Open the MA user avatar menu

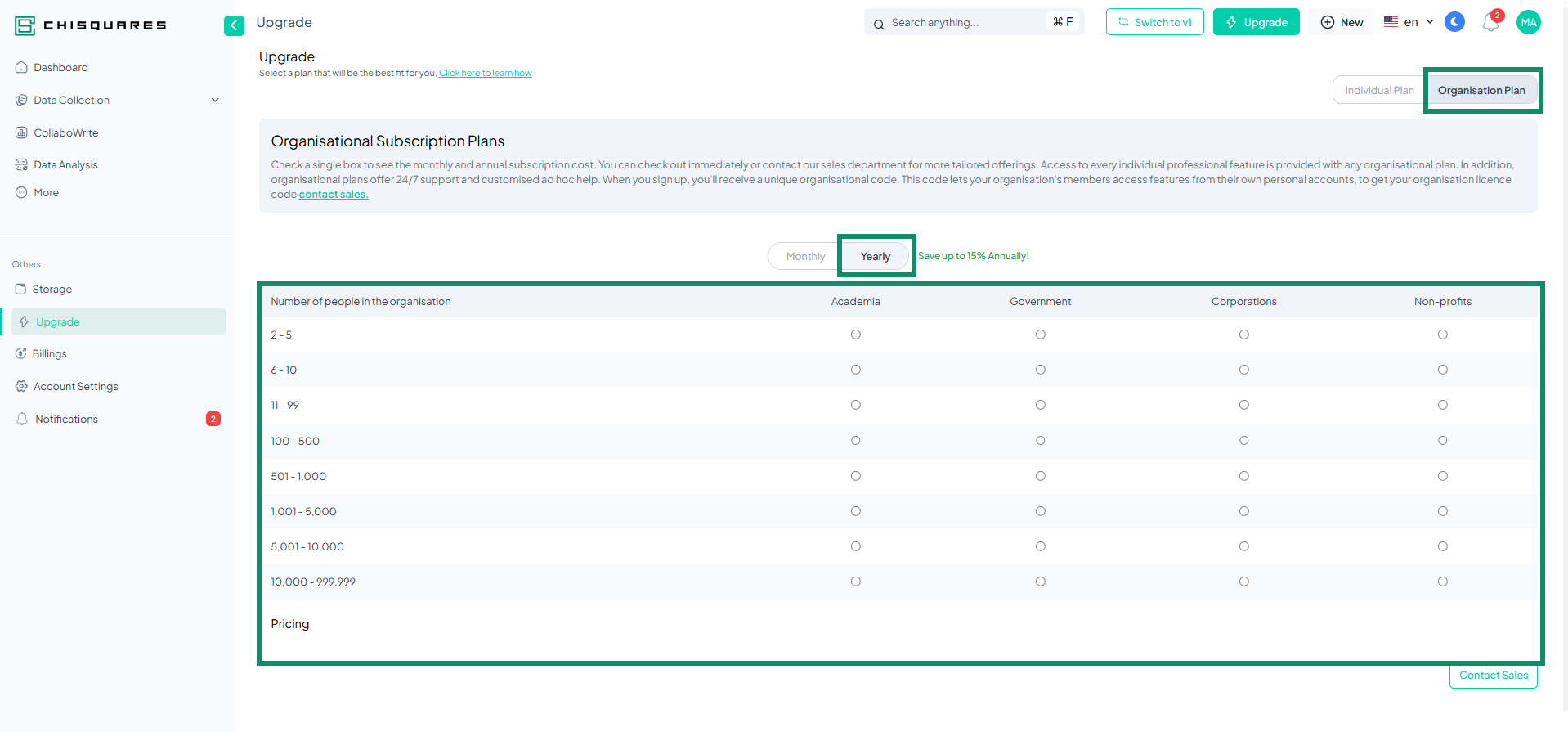pos(1528,22)
